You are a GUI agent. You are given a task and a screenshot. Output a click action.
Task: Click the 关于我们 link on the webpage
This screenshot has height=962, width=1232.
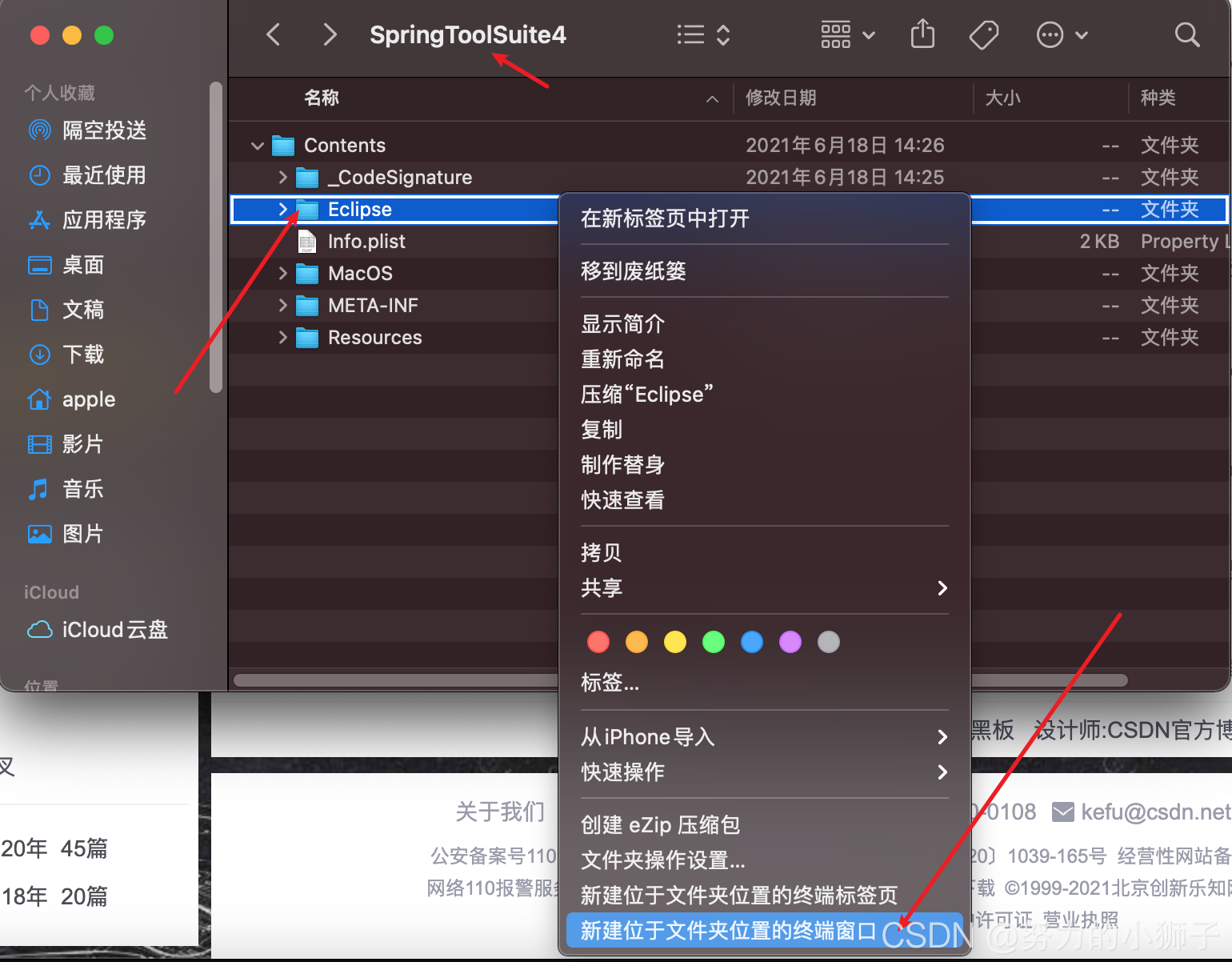click(500, 812)
